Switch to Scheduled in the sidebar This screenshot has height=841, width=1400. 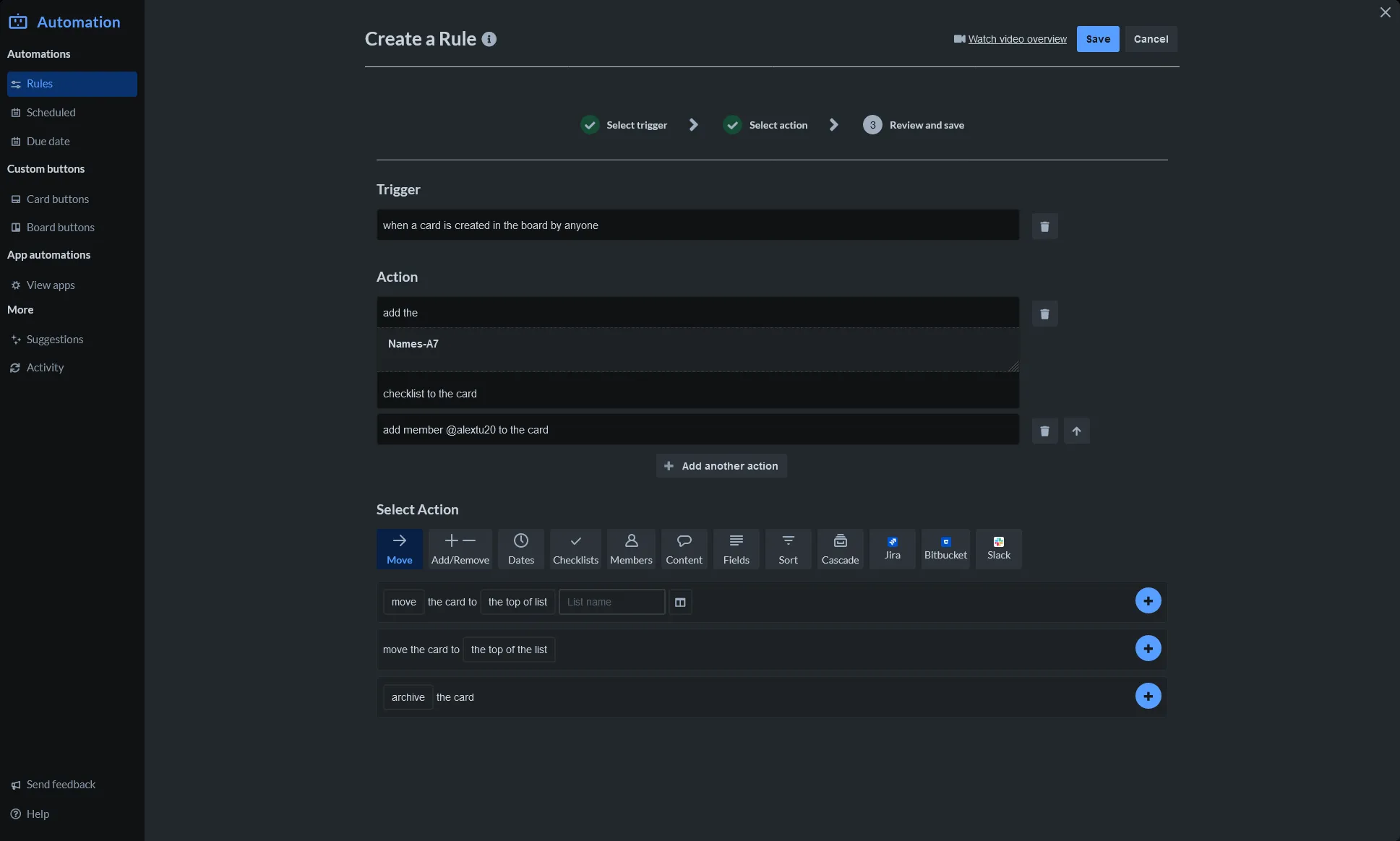[x=51, y=112]
